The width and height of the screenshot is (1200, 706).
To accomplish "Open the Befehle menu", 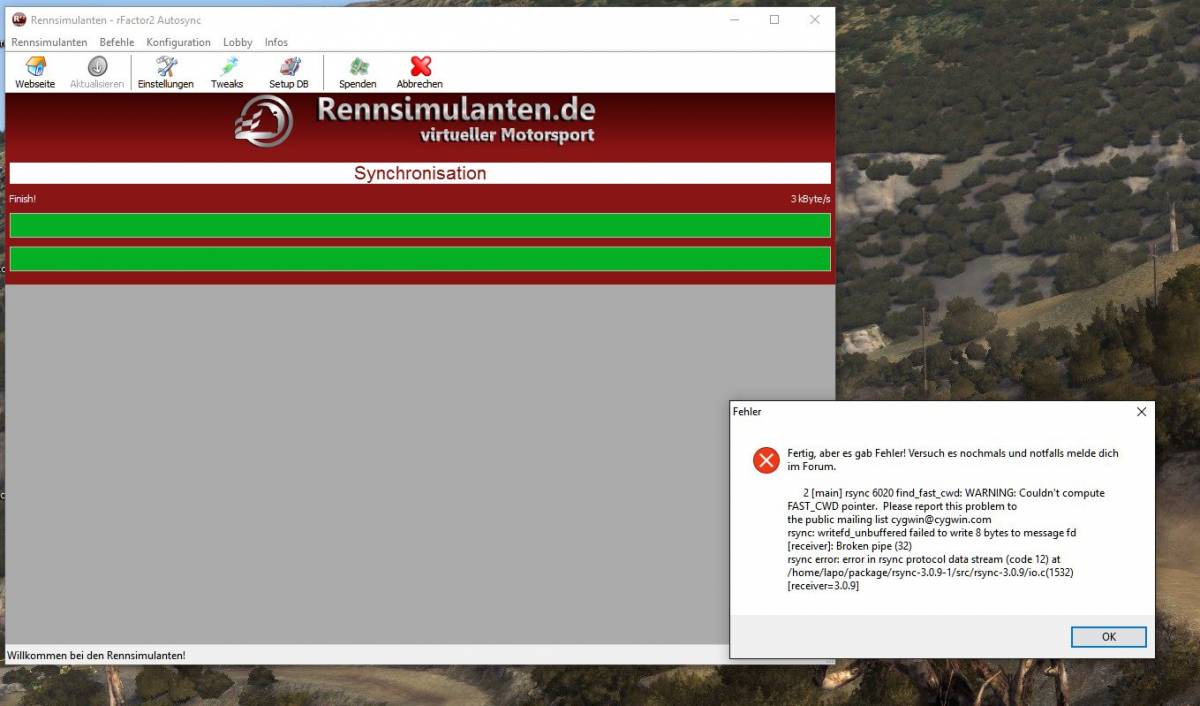I will point(117,42).
